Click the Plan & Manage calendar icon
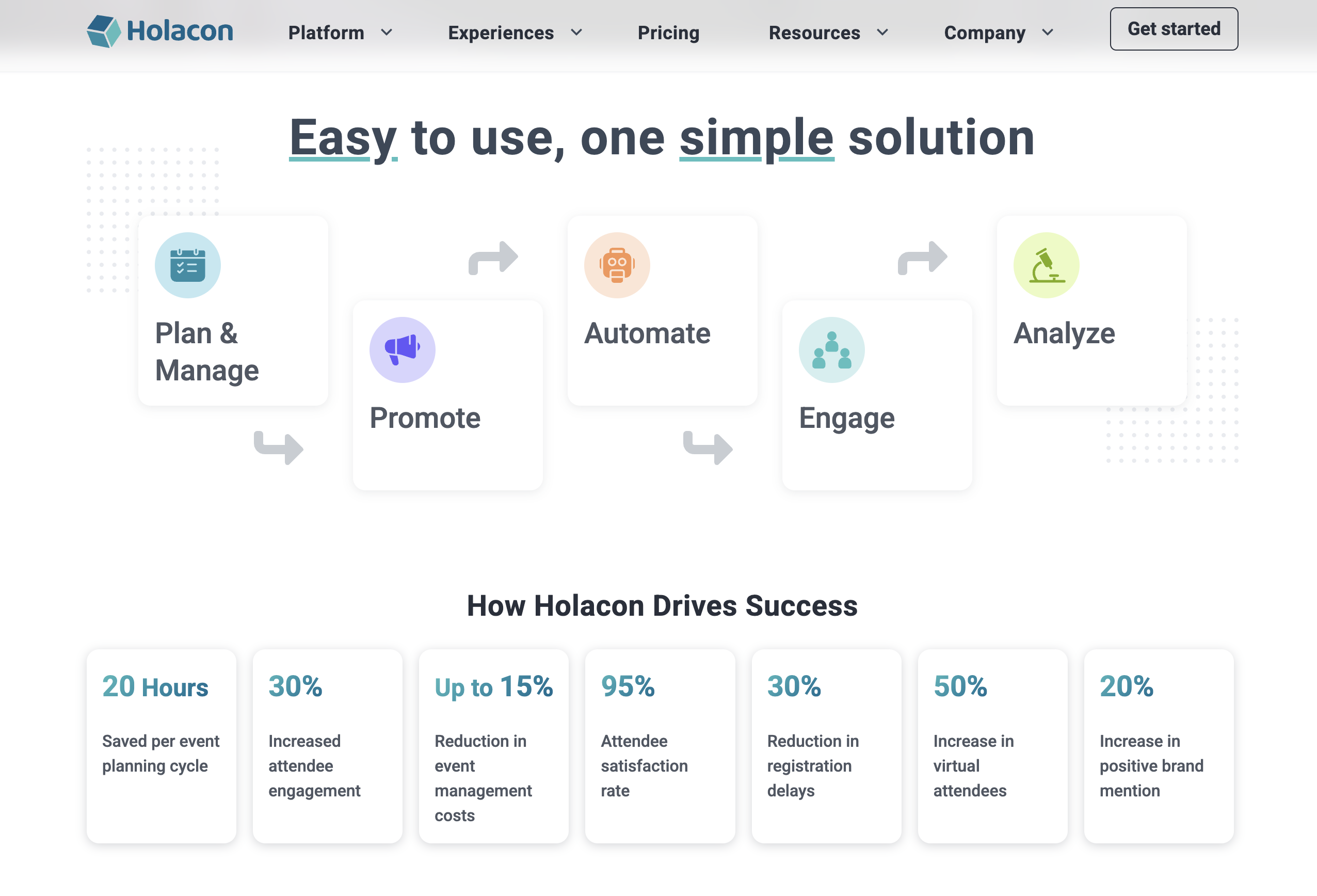Image resolution: width=1317 pixels, height=896 pixels. (x=187, y=265)
